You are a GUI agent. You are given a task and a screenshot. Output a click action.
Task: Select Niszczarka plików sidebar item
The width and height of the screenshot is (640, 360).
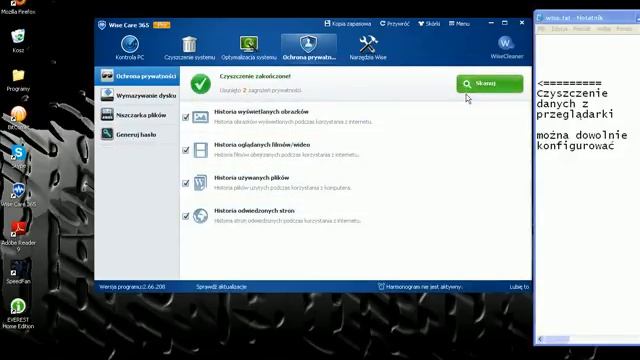click(137, 115)
